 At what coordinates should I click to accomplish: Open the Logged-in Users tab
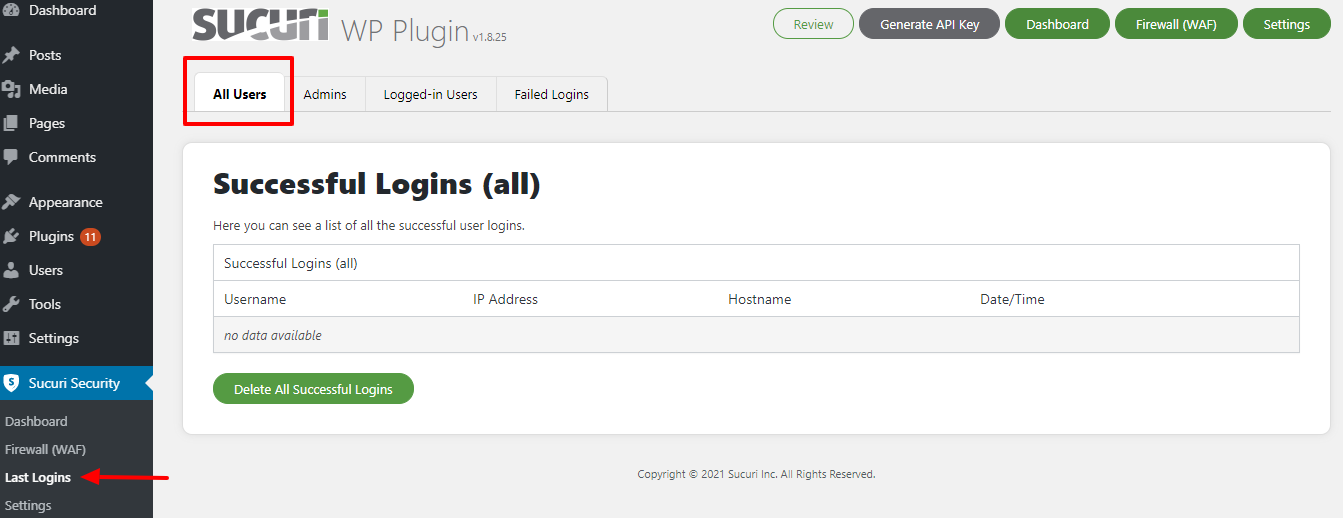point(430,94)
